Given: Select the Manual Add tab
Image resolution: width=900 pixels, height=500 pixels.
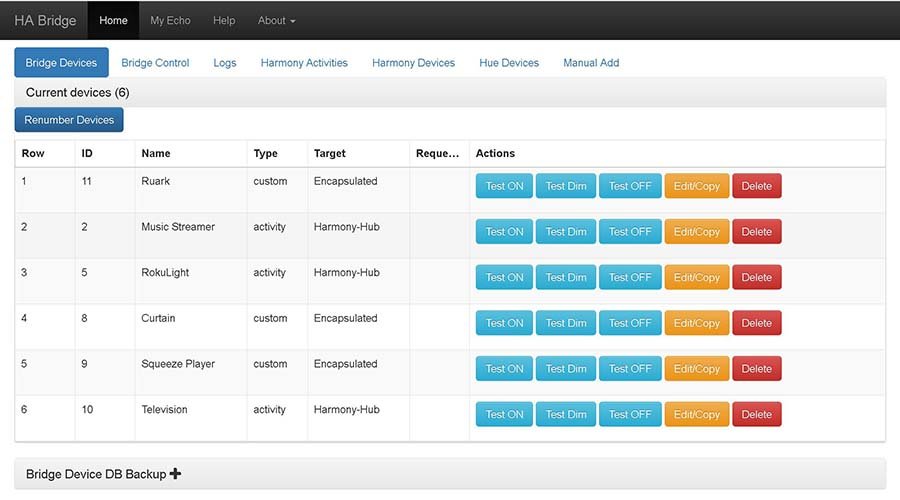Looking at the screenshot, I should coord(591,62).
